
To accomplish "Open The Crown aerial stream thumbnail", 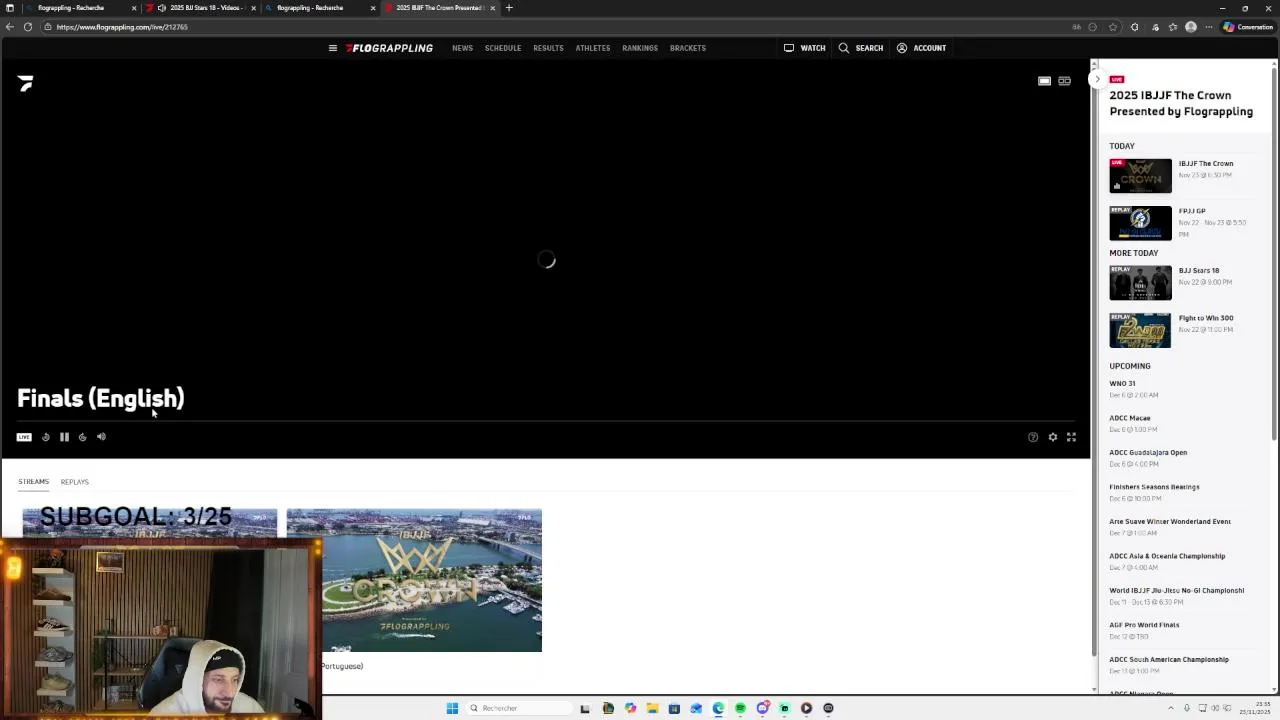I will (x=414, y=581).
